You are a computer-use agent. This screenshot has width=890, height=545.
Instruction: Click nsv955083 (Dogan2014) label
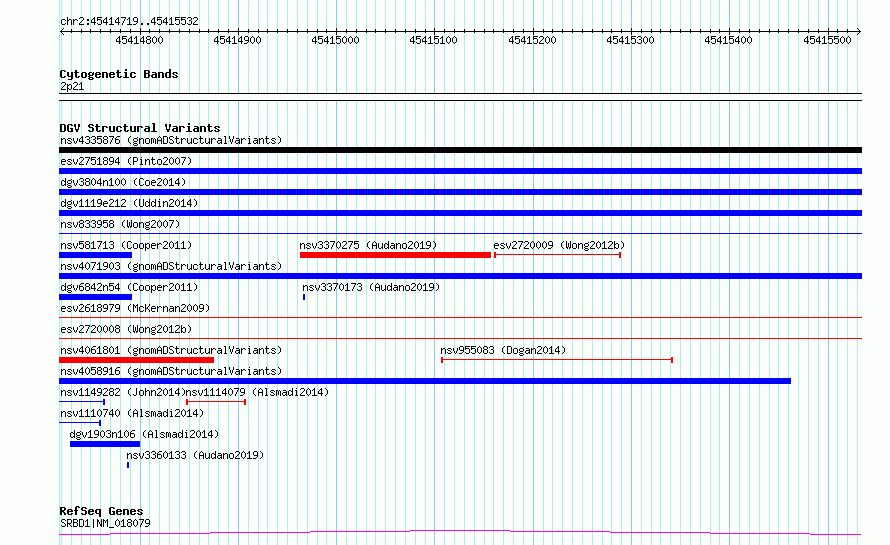[503, 350]
